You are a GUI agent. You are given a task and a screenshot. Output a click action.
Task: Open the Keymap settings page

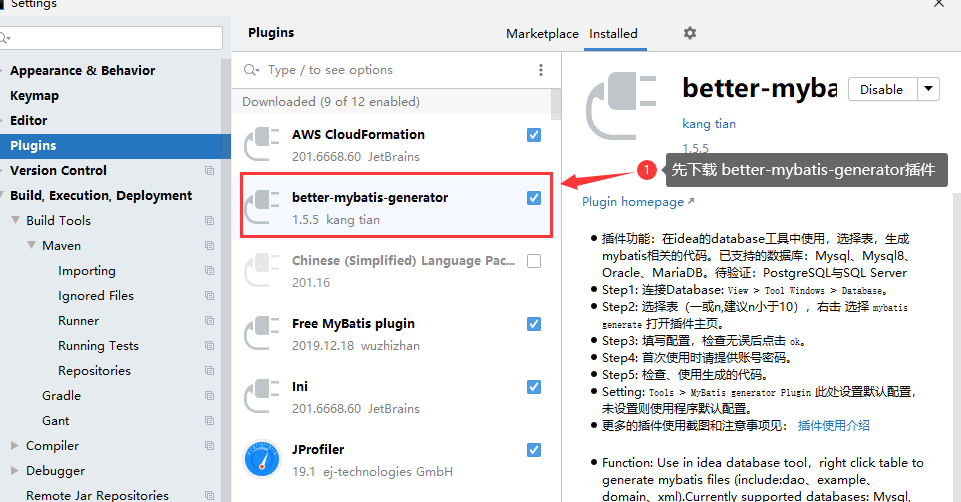pos(34,96)
